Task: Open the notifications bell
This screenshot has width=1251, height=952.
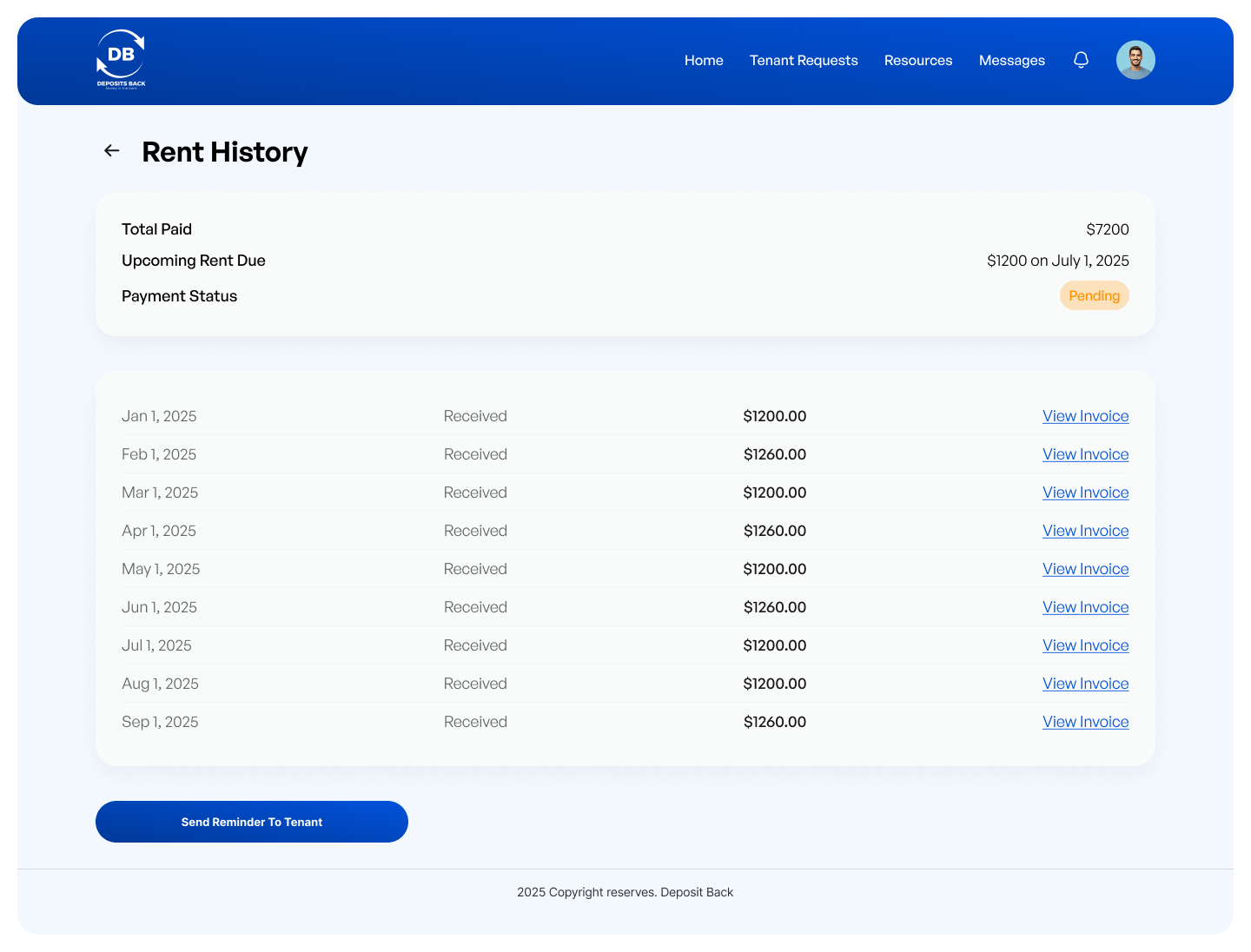Action: click(1081, 60)
